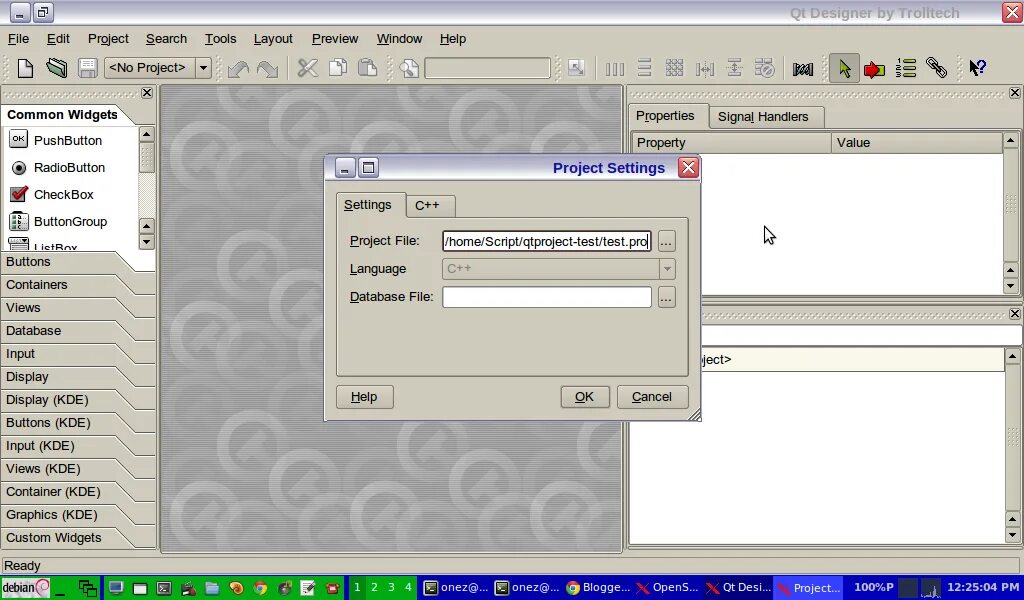Click Cancel in Project Settings dialog

pos(652,397)
